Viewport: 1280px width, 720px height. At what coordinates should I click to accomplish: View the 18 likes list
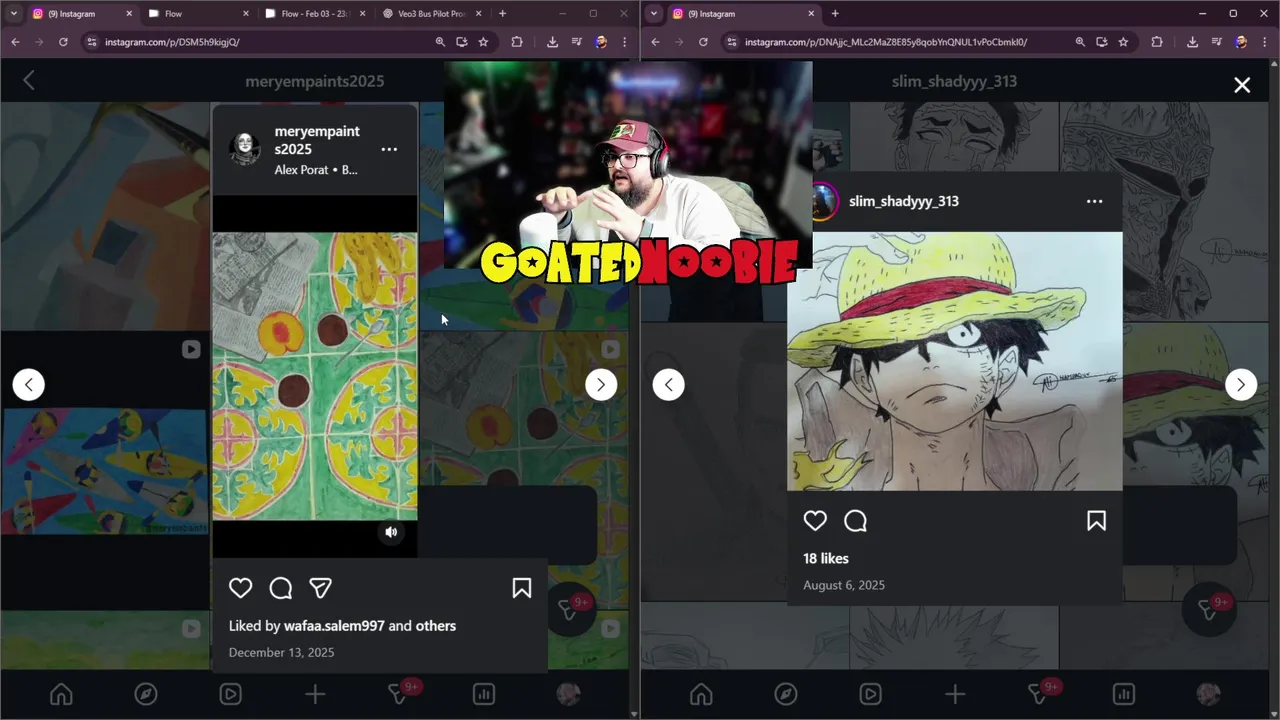[826, 559]
